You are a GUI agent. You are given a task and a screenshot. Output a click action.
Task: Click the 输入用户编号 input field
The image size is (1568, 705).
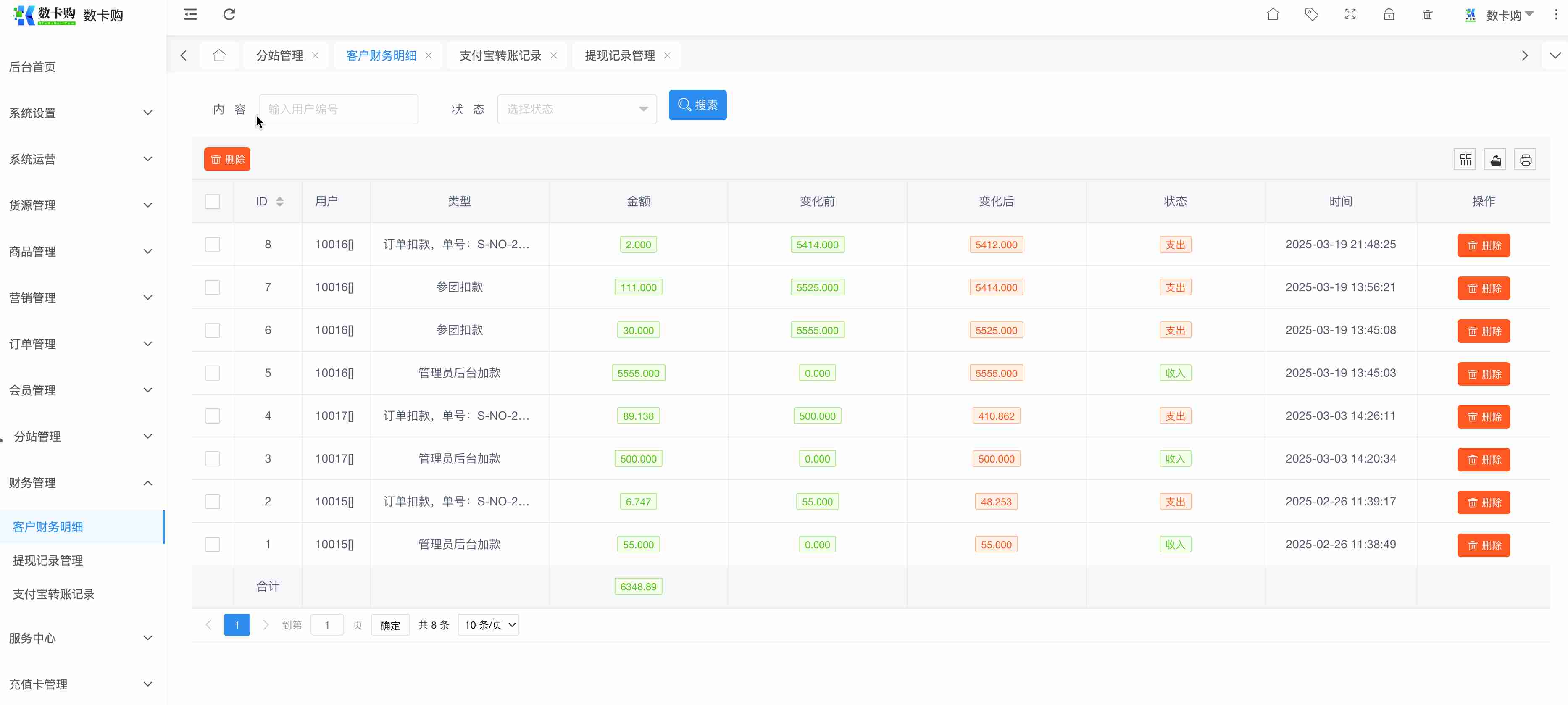tap(338, 110)
